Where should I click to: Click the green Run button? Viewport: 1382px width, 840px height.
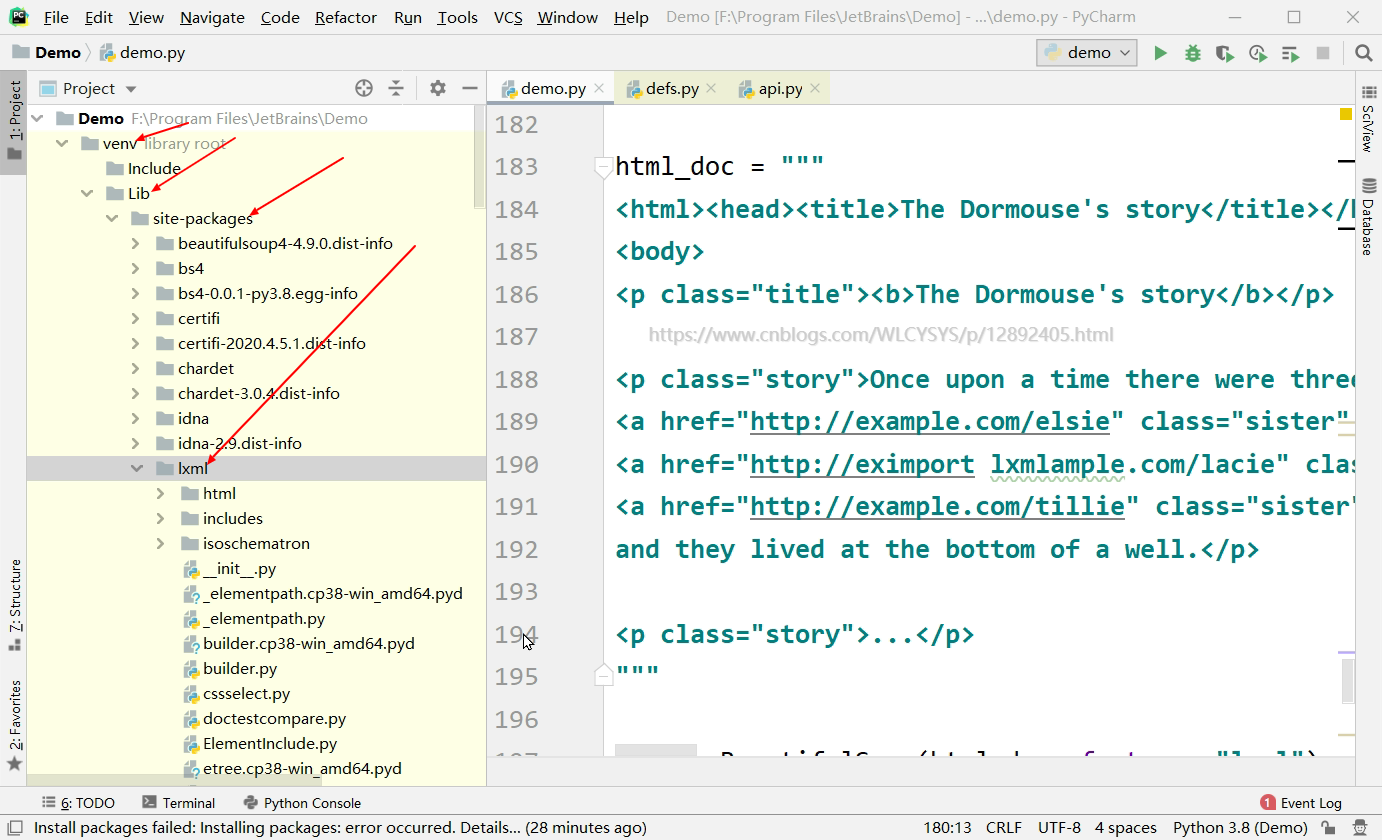(1160, 53)
